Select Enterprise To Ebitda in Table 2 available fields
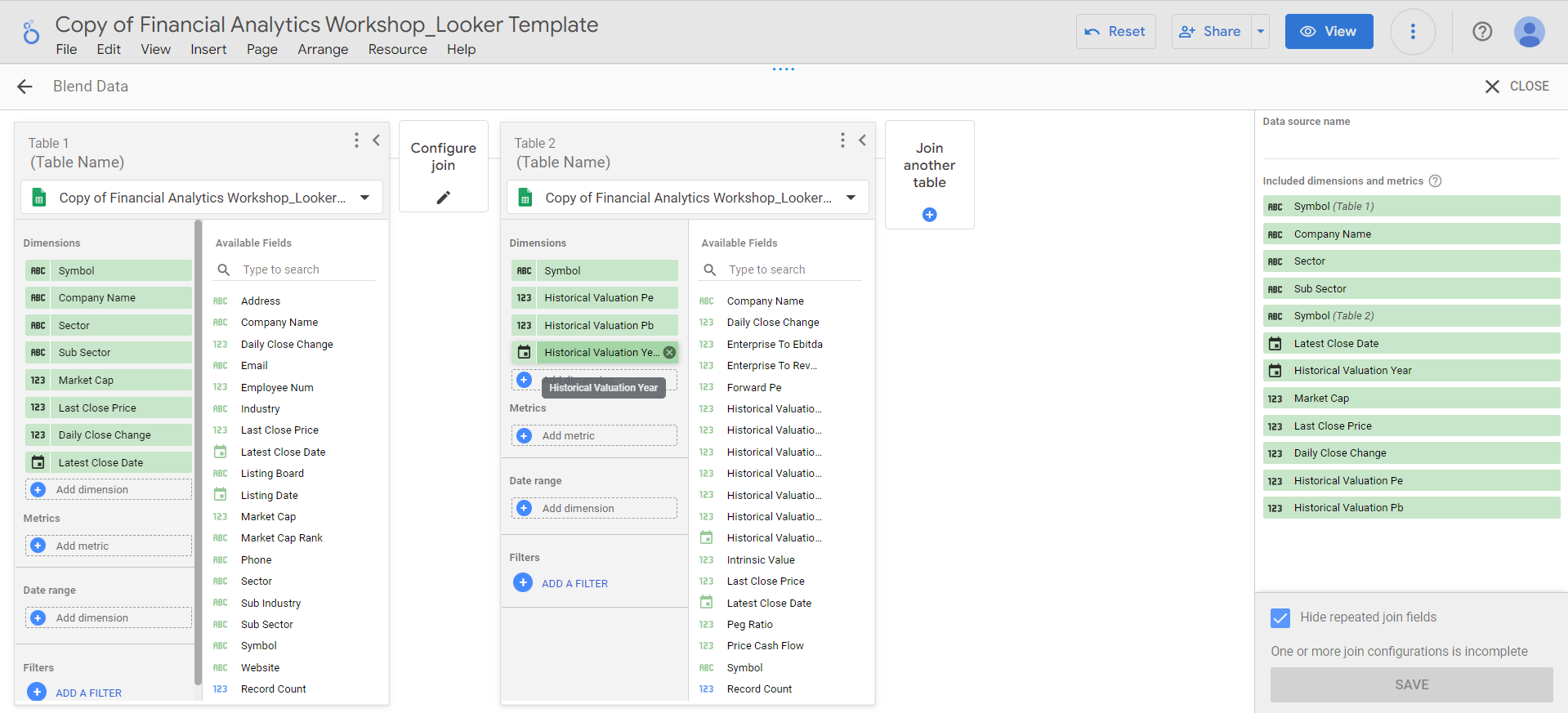 (x=775, y=345)
